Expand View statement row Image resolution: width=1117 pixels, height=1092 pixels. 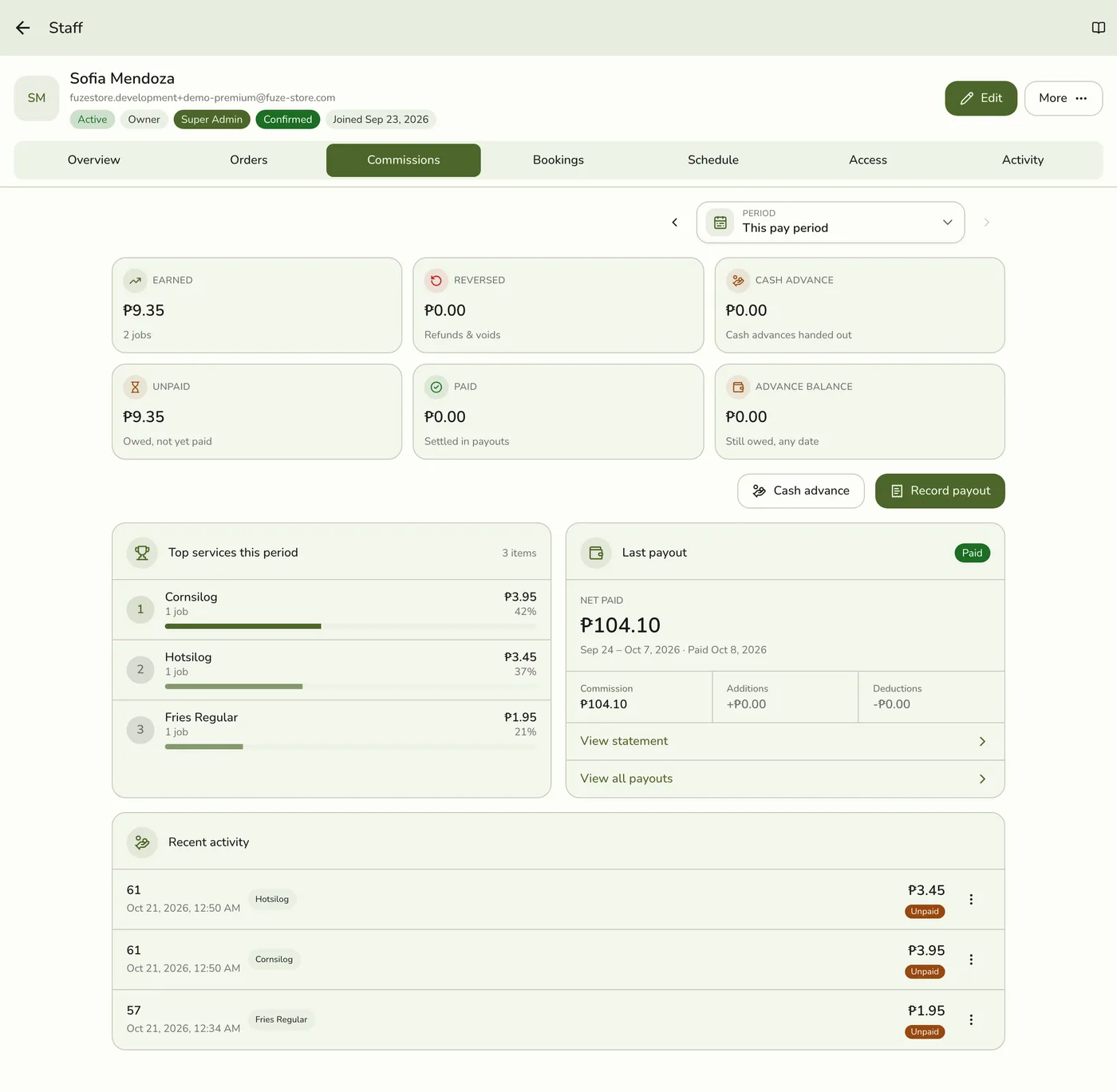(785, 741)
